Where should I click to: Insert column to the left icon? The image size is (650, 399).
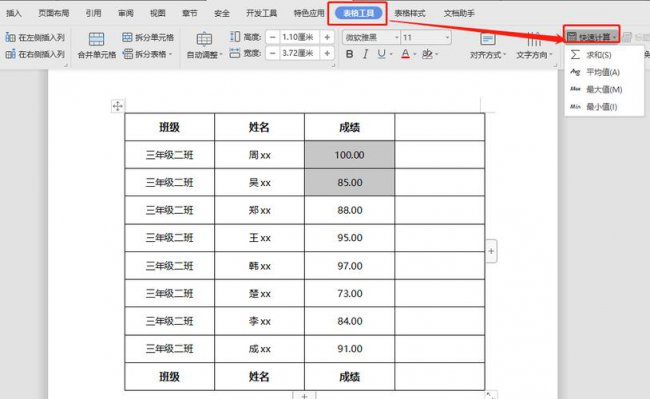click(10, 37)
